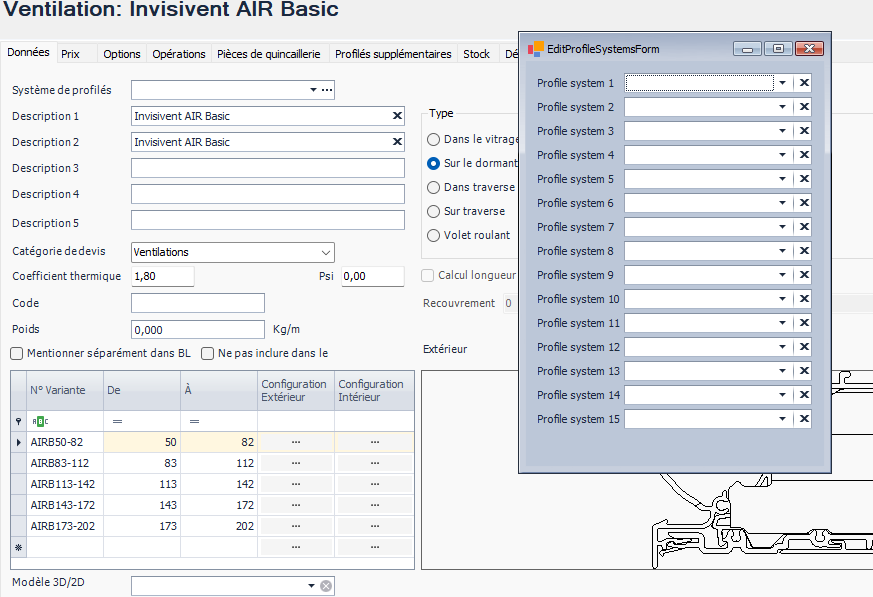Edit the Coefficient thermique value 1,80
The width and height of the screenshot is (873, 597).
(x=163, y=276)
